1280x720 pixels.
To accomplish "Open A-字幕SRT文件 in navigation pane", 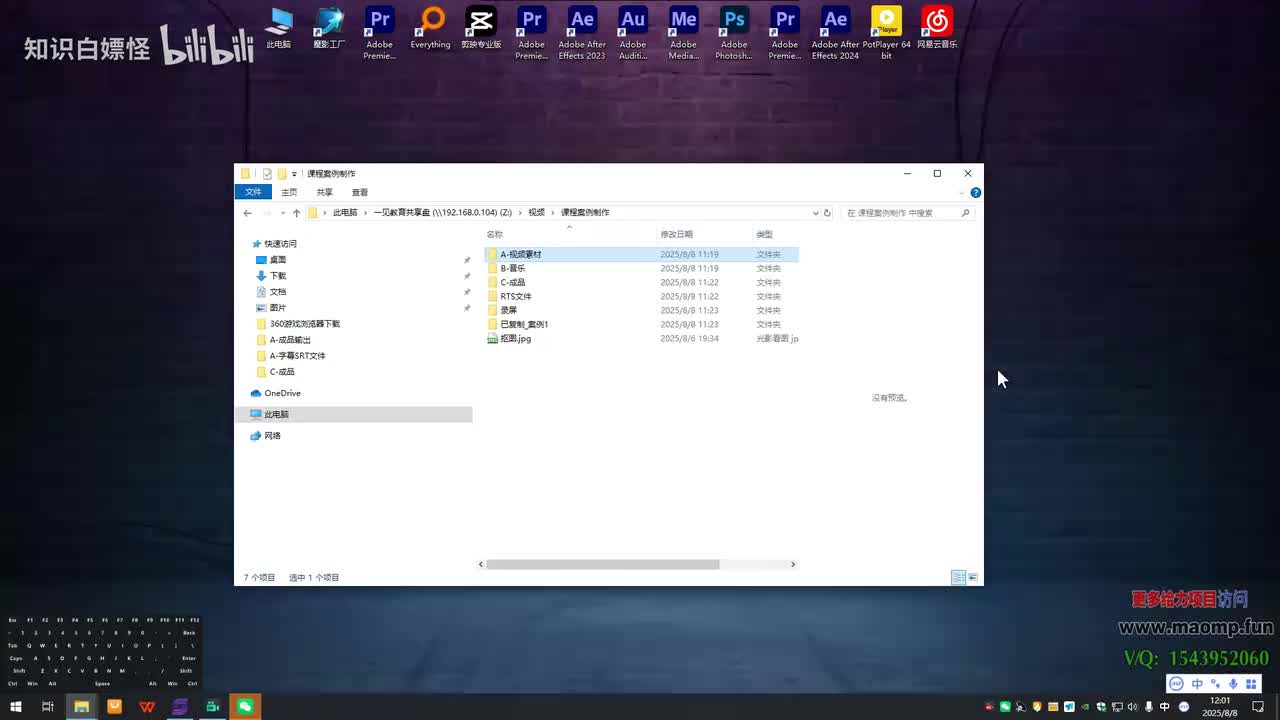I will 297,356.
